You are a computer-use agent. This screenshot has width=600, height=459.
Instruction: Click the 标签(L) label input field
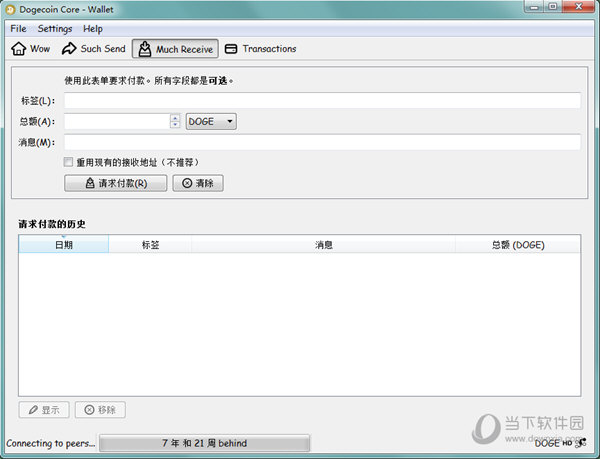click(x=322, y=101)
